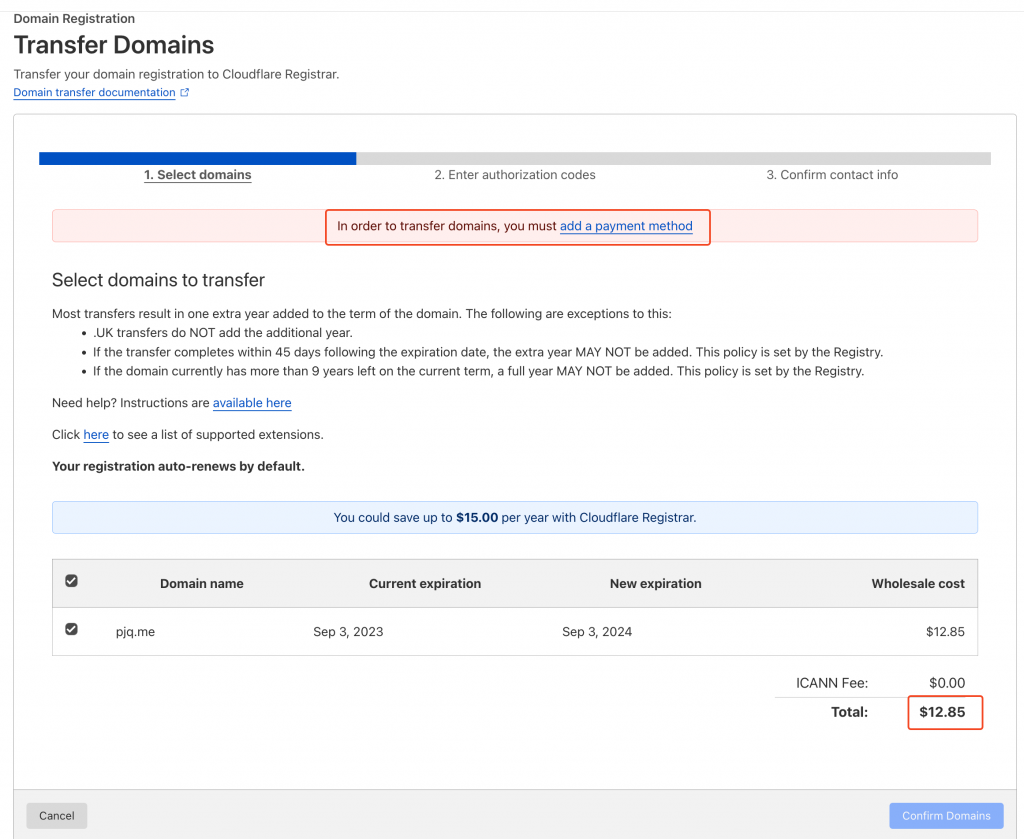This screenshot has height=839, width=1024.
Task: Click the add a payment method link
Action: pyautogui.click(x=626, y=226)
